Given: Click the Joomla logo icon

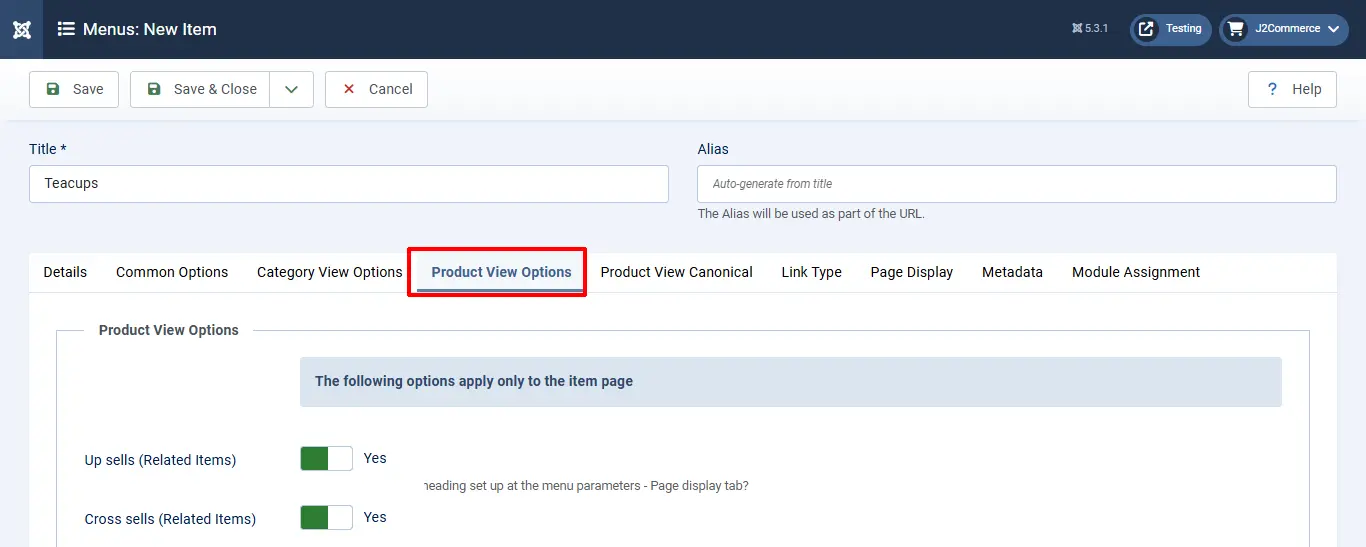Looking at the screenshot, I should [x=21, y=29].
